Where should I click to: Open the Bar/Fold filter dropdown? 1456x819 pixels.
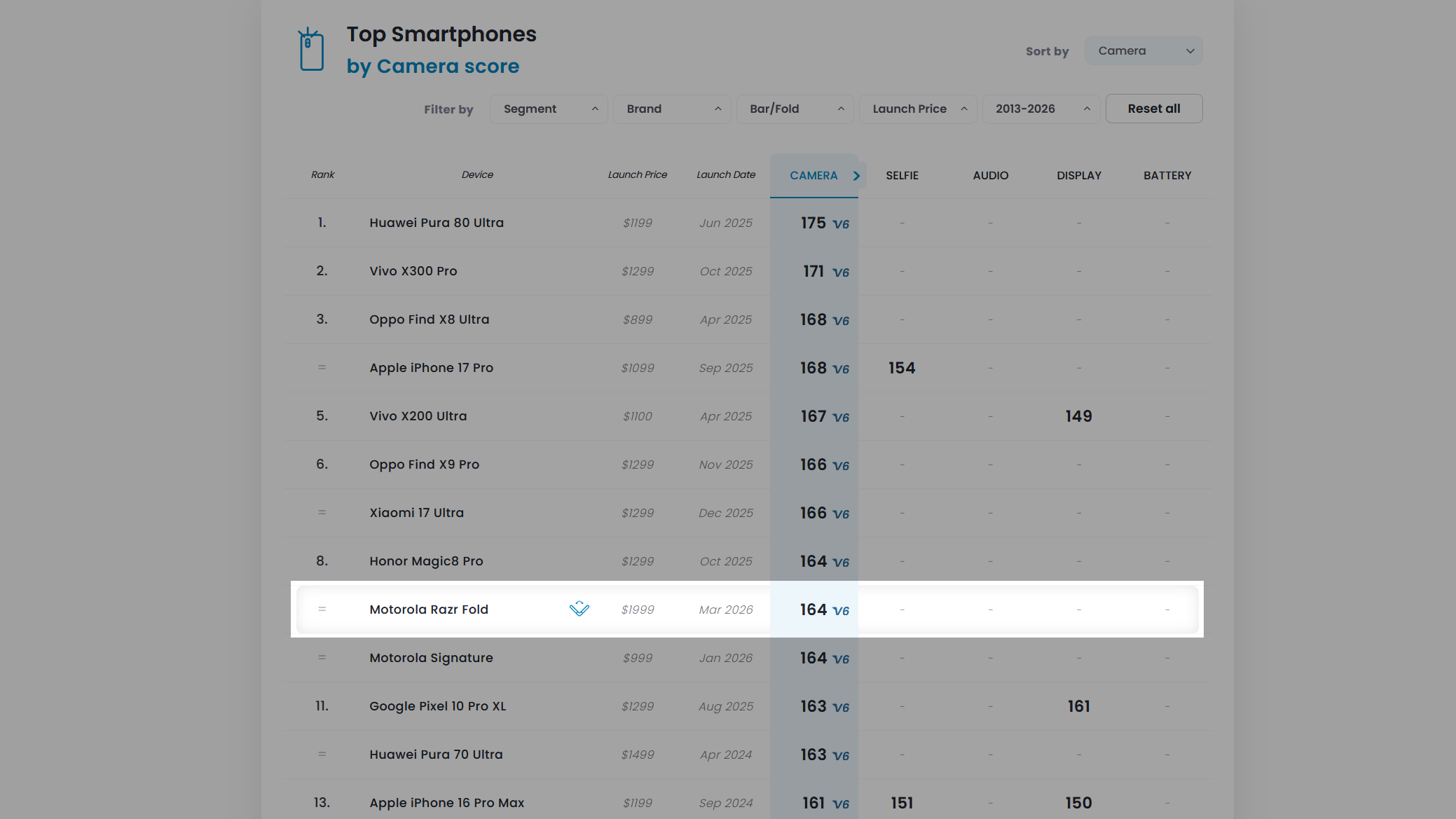pyautogui.click(x=795, y=109)
